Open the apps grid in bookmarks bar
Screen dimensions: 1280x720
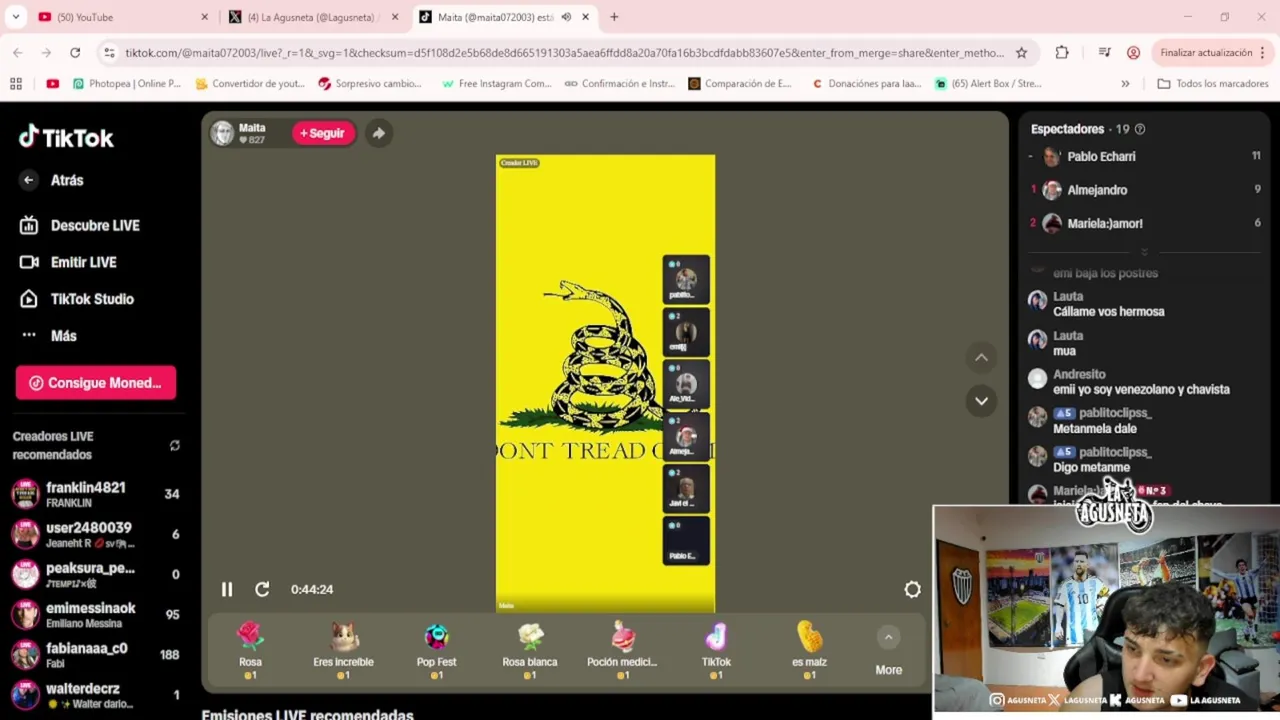click(16, 84)
